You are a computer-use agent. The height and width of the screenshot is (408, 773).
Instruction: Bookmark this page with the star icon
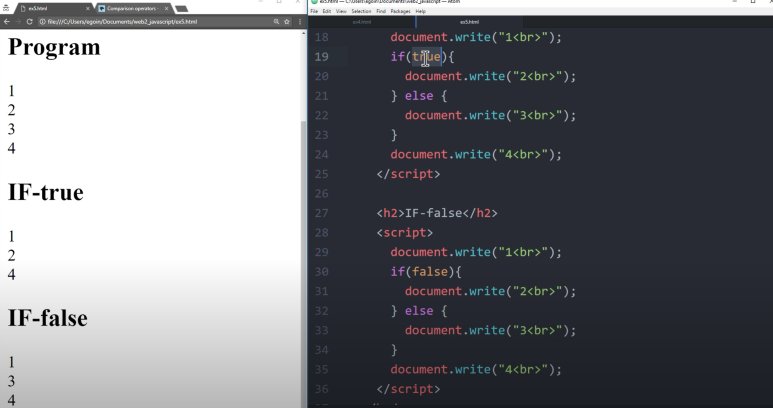tap(287, 22)
